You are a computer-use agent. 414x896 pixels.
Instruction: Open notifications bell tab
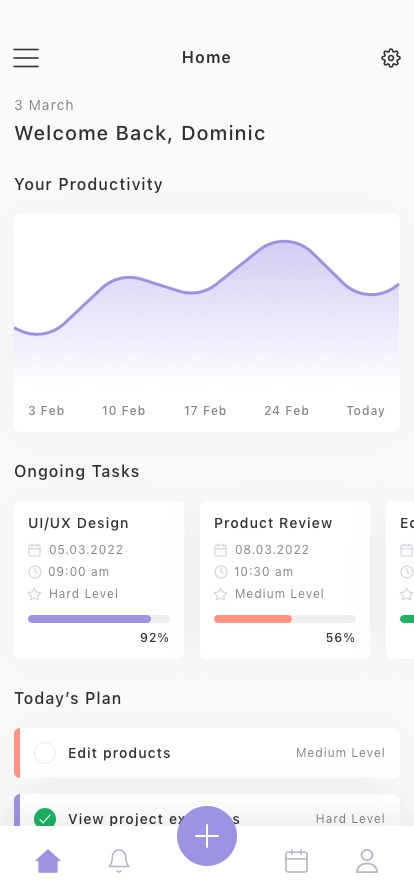coord(119,861)
